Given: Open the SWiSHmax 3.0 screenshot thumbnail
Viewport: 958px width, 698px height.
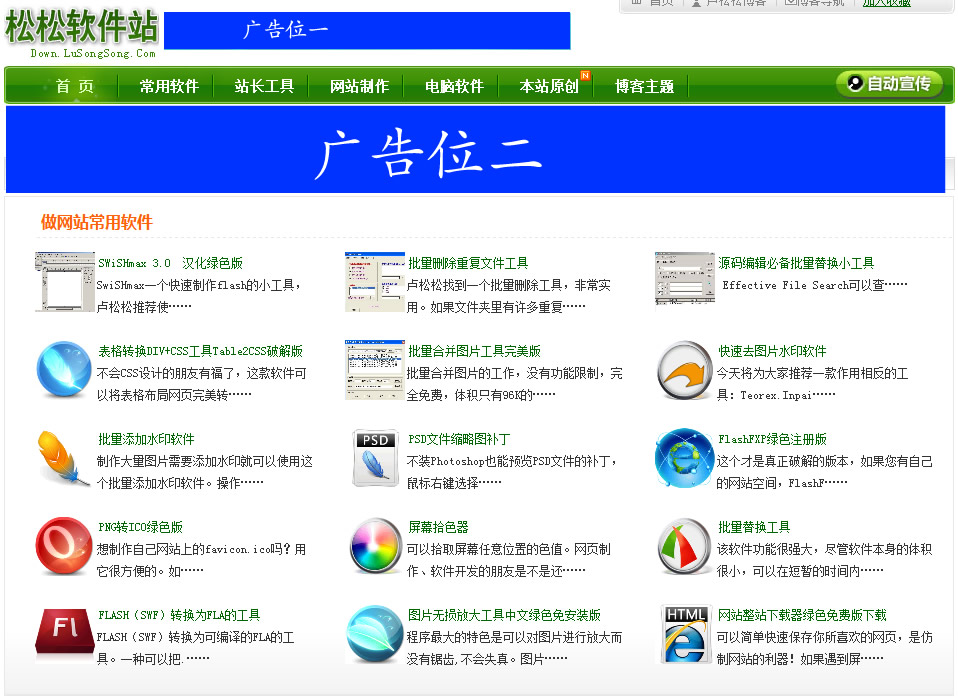Looking at the screenshot, I should click(65, 282).
